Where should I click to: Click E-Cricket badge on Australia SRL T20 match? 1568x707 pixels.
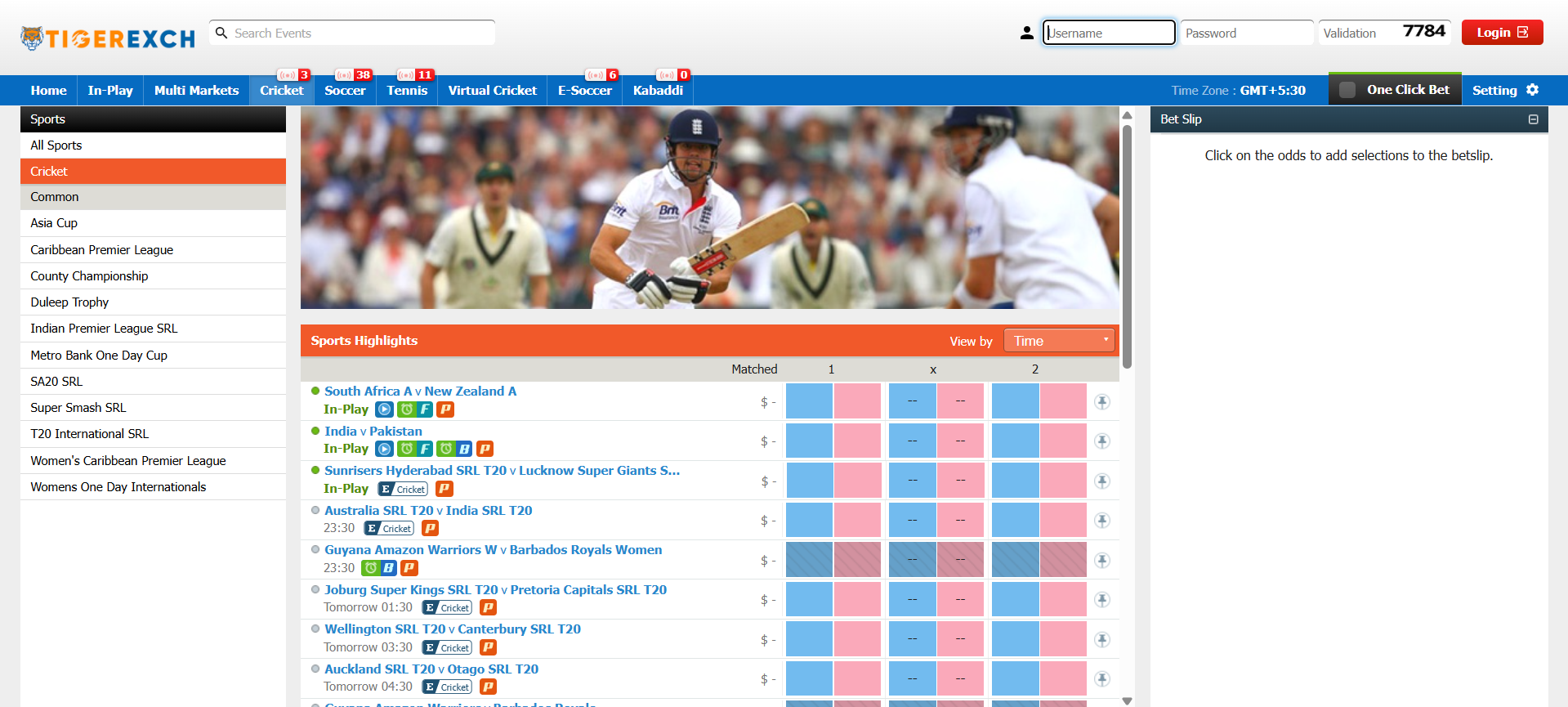(x=389, y=529)
